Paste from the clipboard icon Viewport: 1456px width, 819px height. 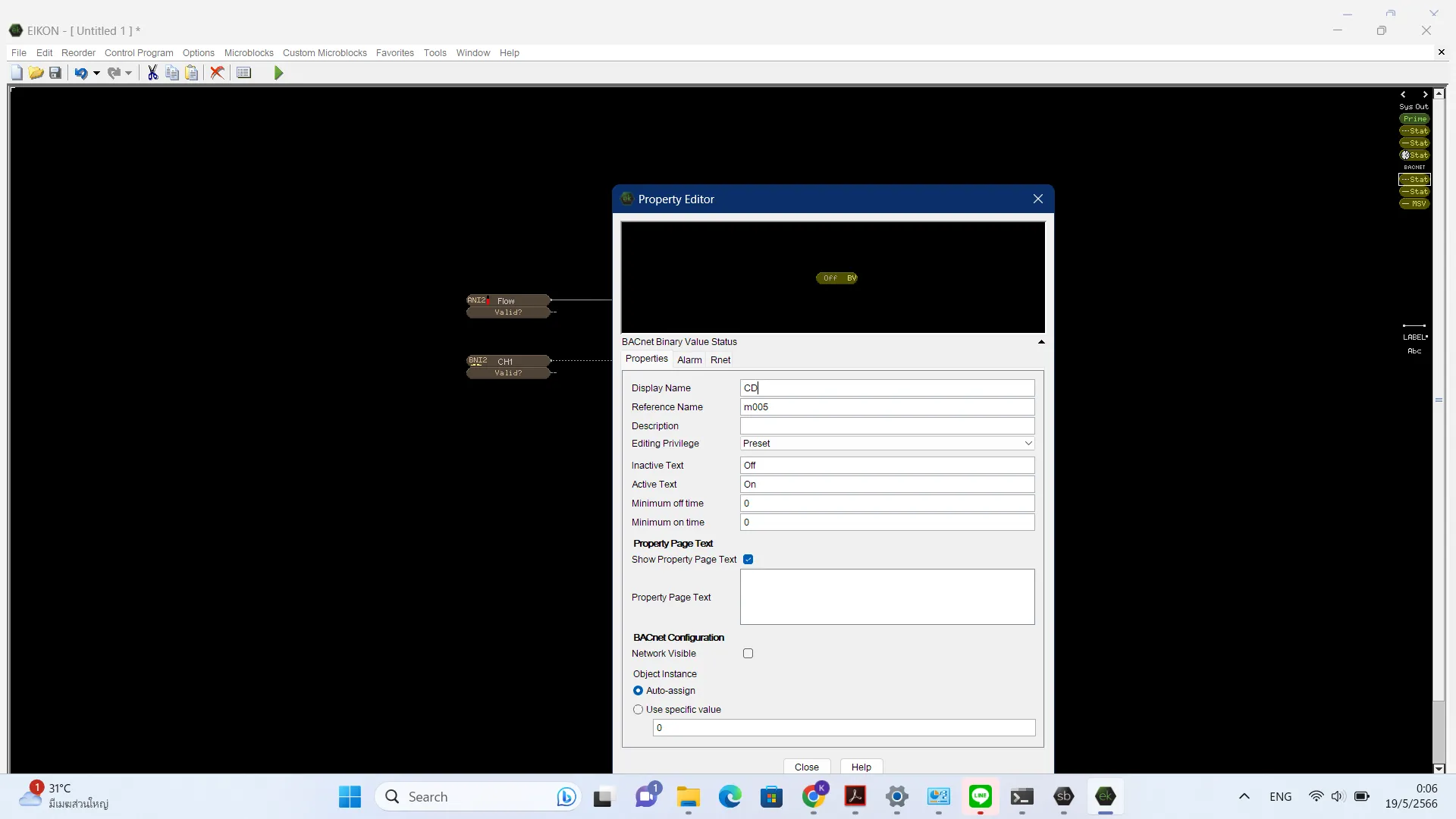192,73
